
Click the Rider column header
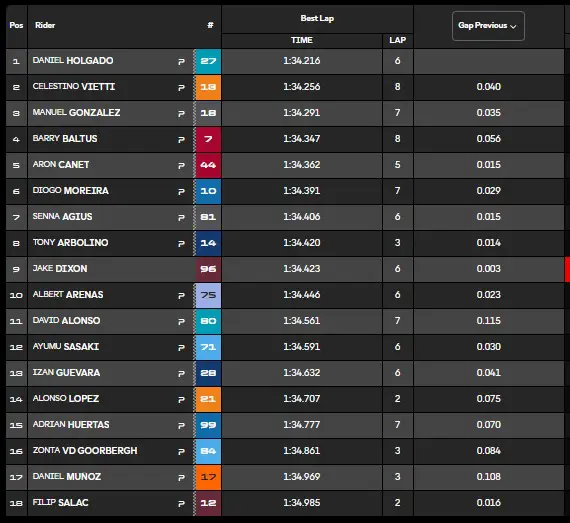45,25
